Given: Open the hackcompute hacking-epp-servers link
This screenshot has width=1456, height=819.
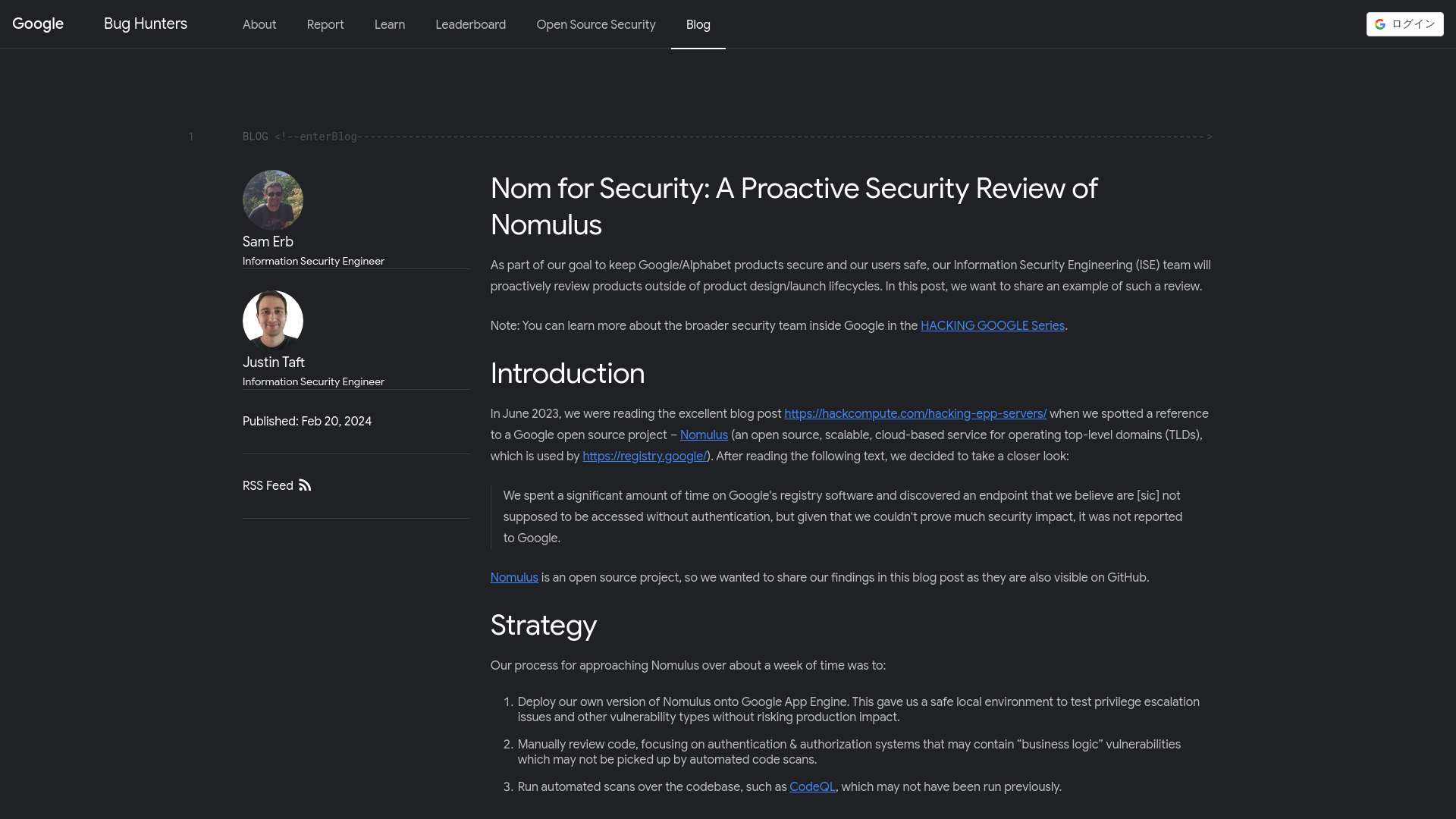Looking at the screenshot, I should 915,413.
